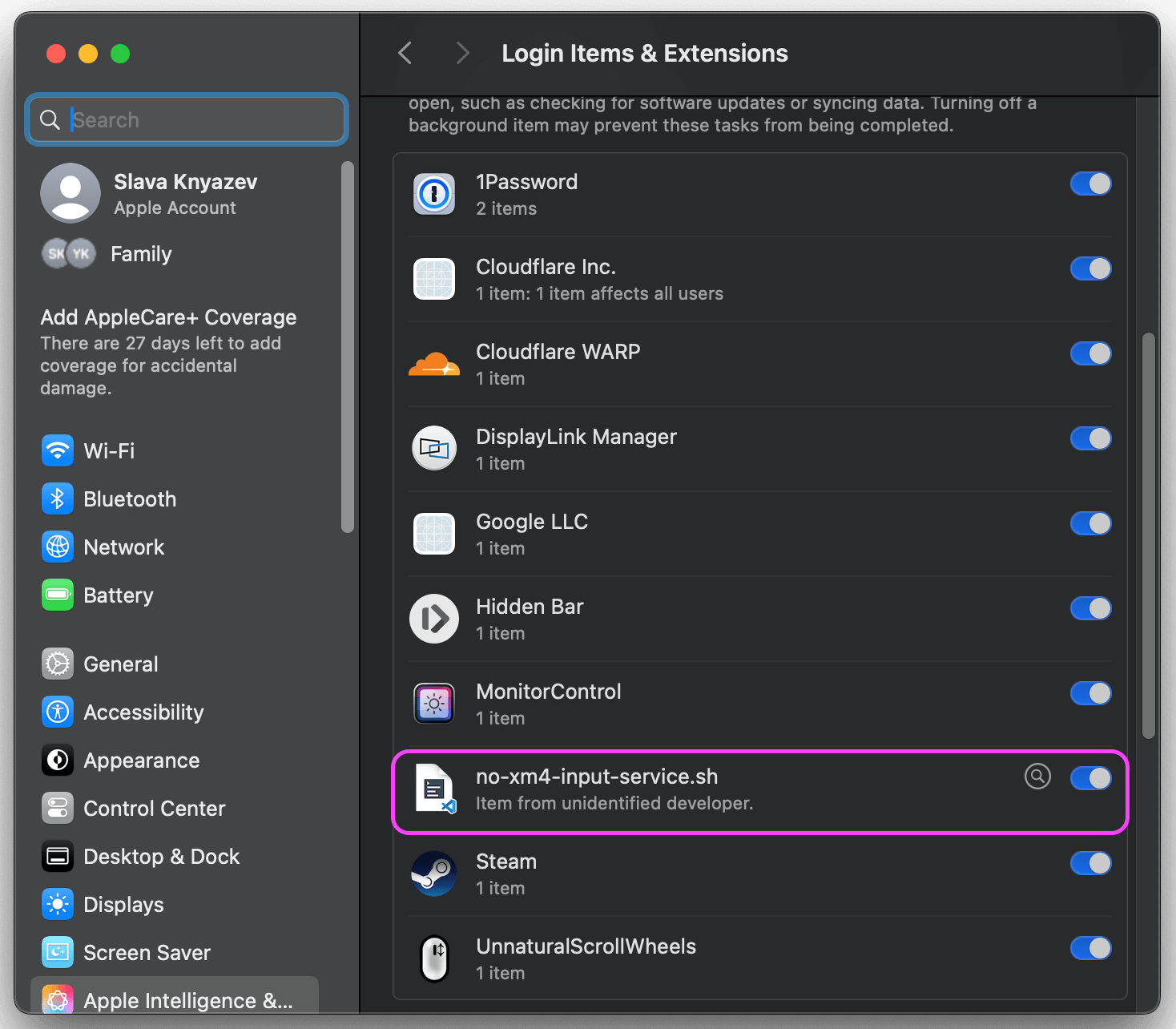
Task: Select Displays in the sidebar
Action: point(123,905)
